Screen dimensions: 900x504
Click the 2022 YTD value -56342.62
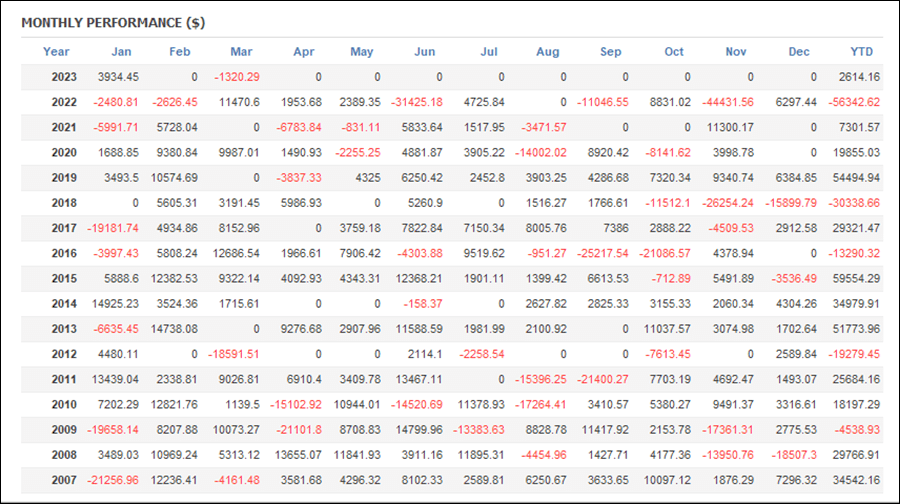click(x=854, y=102)
